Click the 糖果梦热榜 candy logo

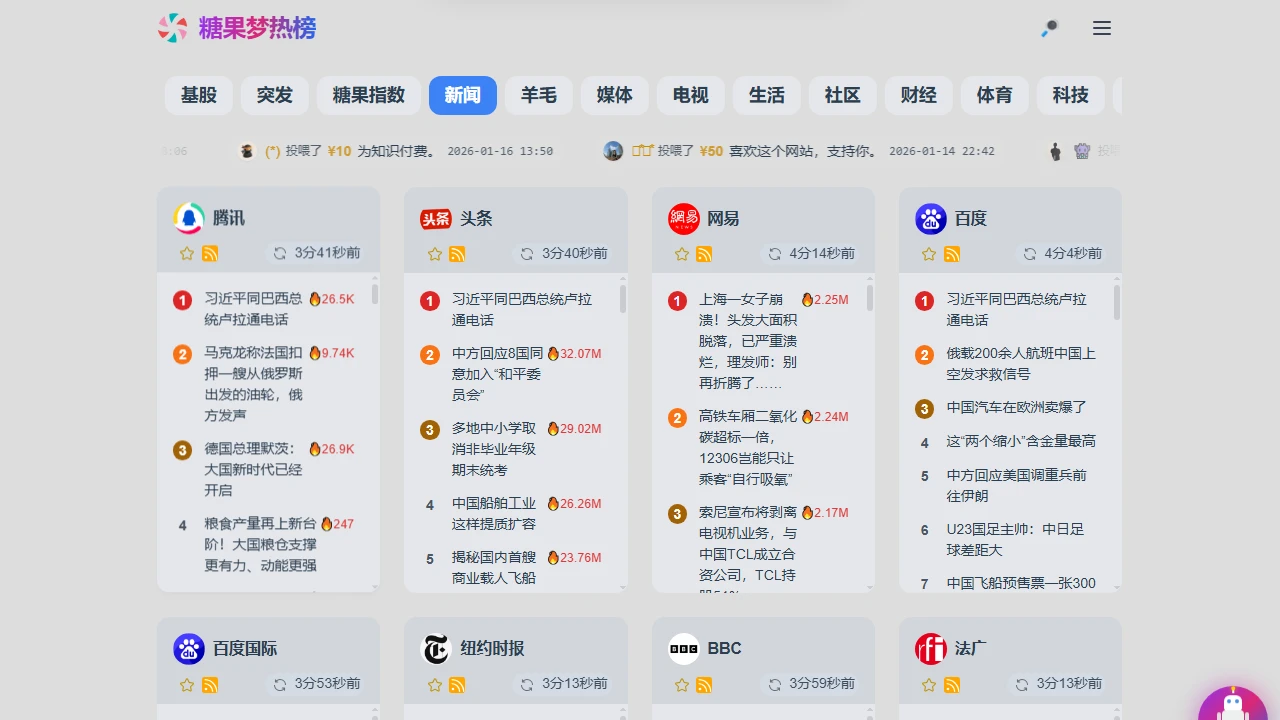(x=174, y=28)
